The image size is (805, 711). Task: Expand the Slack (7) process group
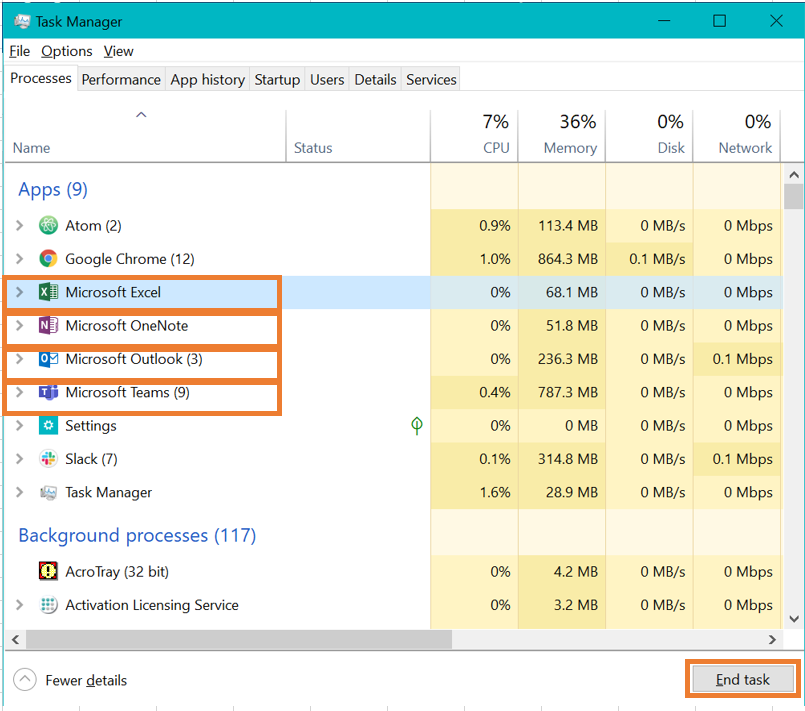coord(20,459)
